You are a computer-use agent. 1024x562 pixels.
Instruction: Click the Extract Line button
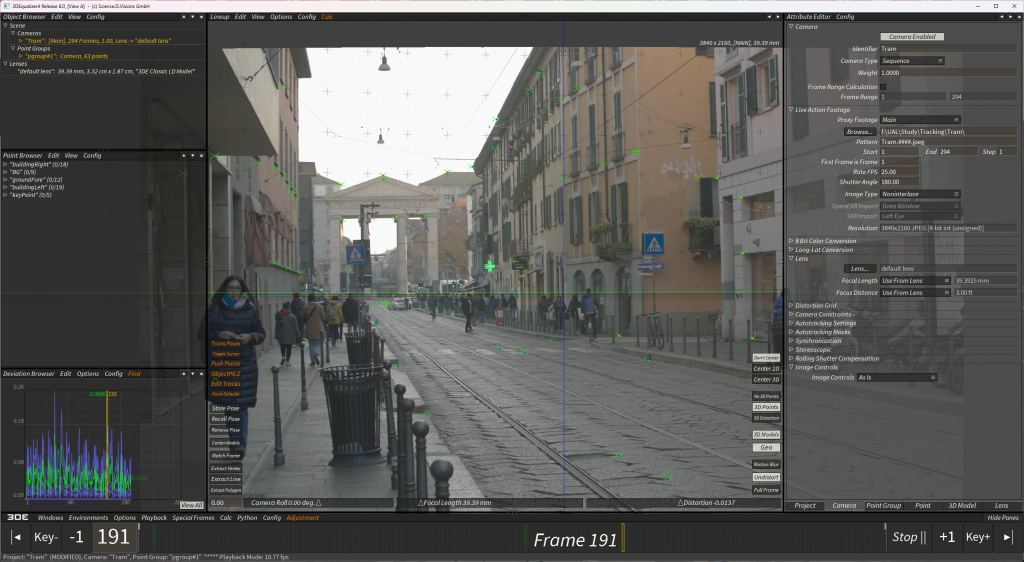click(x=226, y=478)
